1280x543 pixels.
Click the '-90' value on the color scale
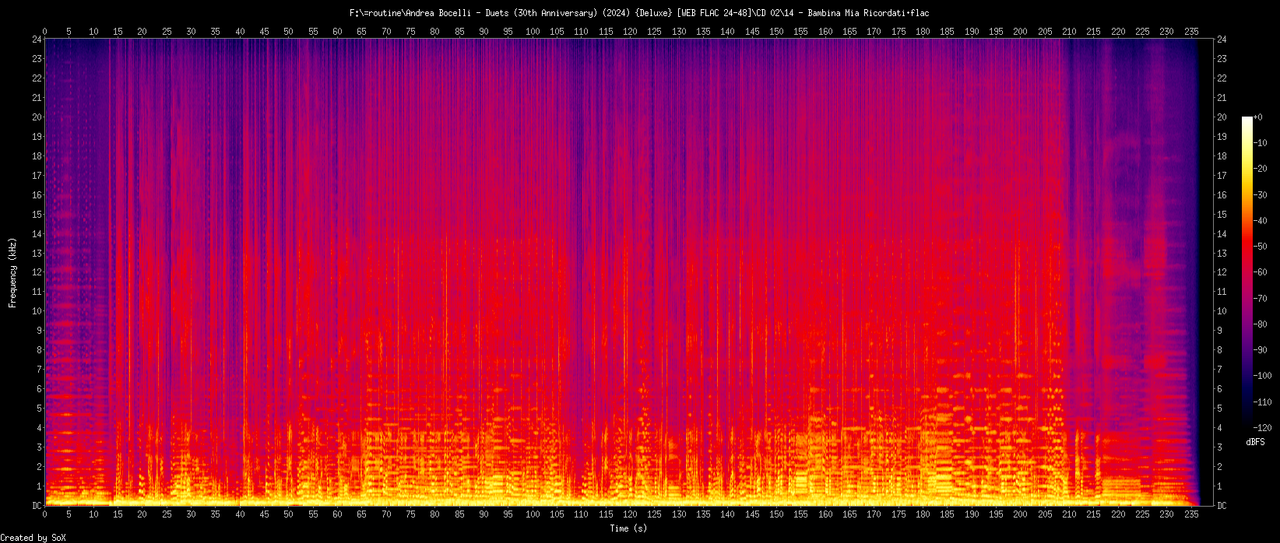[x=1262, y=350]
